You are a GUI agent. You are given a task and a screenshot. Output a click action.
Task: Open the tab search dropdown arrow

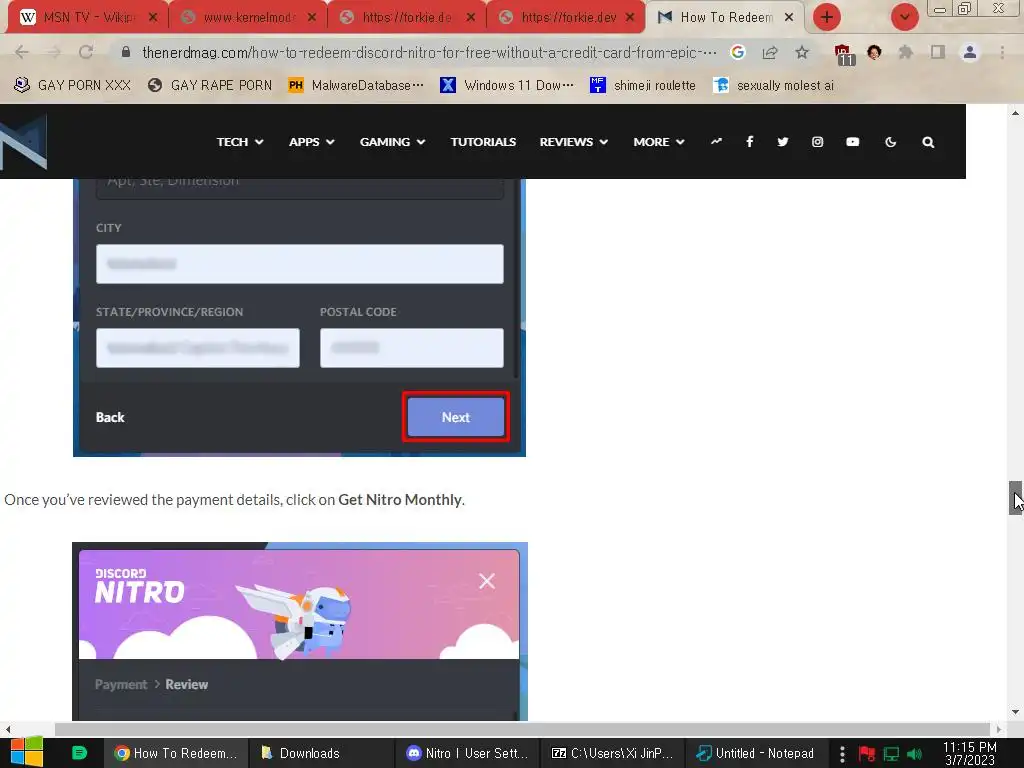tap(904, 18)
